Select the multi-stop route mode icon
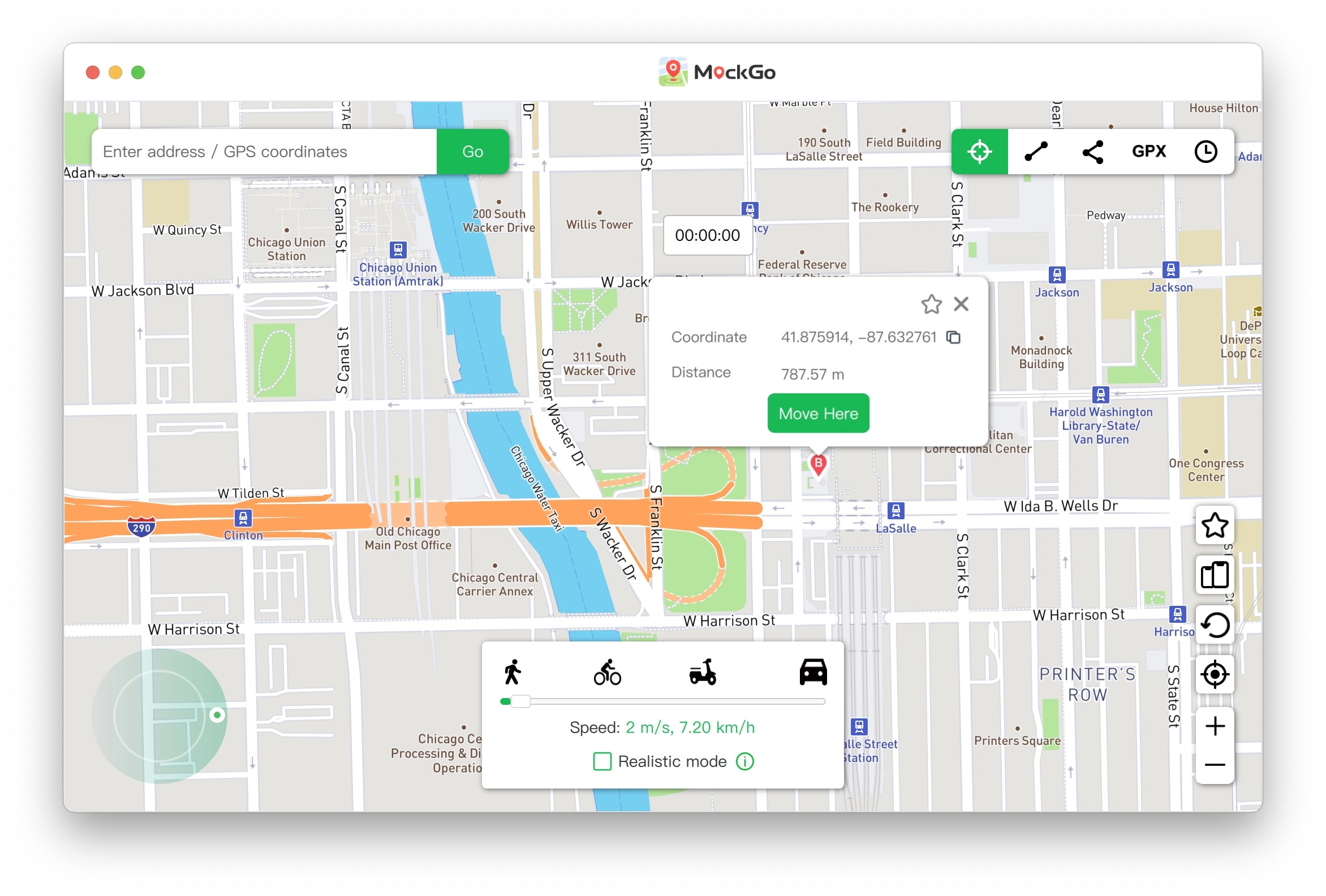 click(1092, 151)
